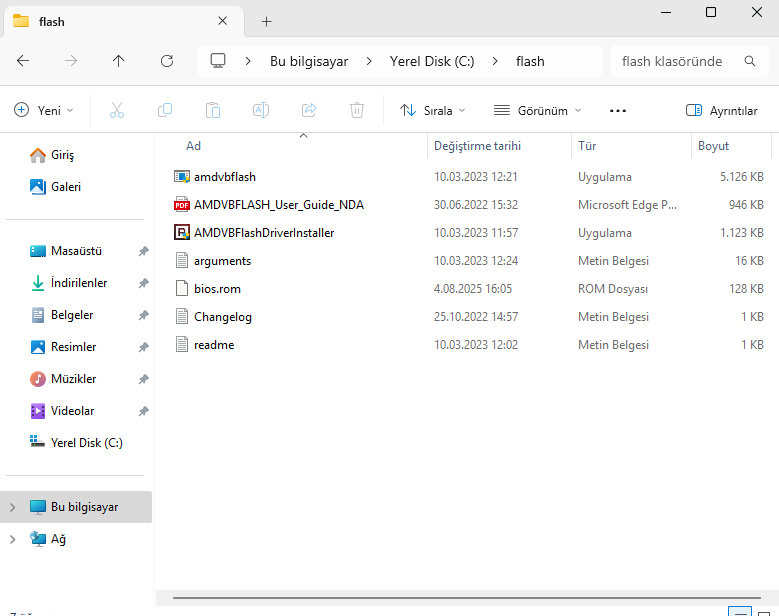779x616 pixels.
Task: Click the 5.126 KB size cell
Action: (741, 177)
